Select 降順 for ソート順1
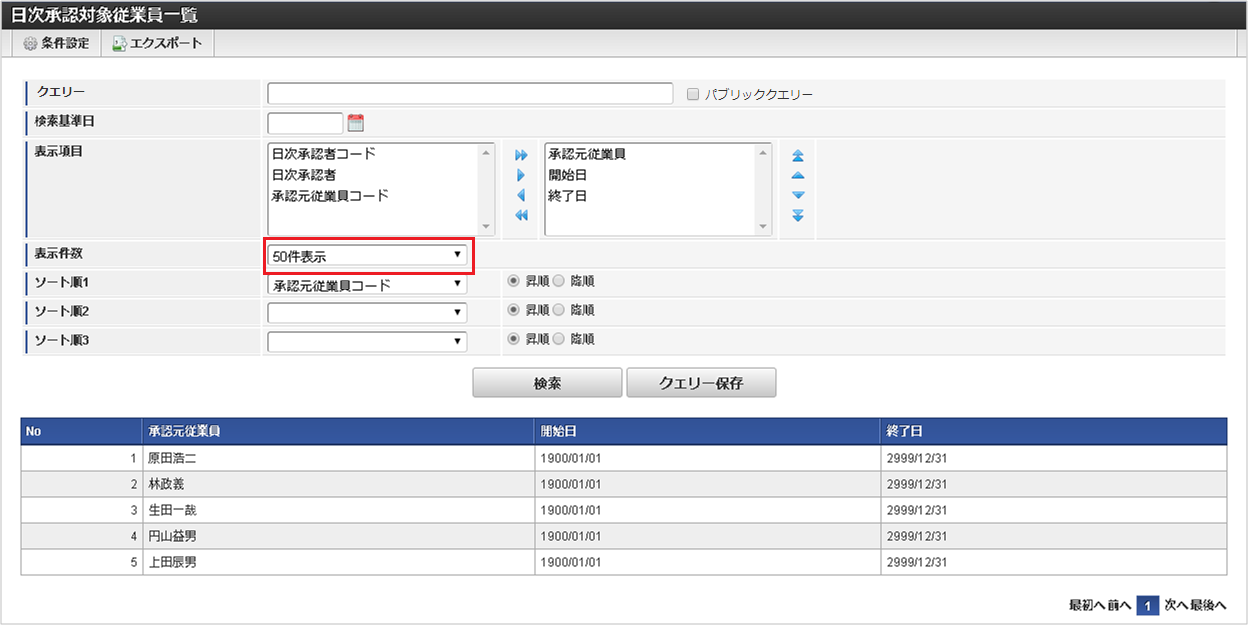Viewport: 1248px width, 625px height. 558,281
